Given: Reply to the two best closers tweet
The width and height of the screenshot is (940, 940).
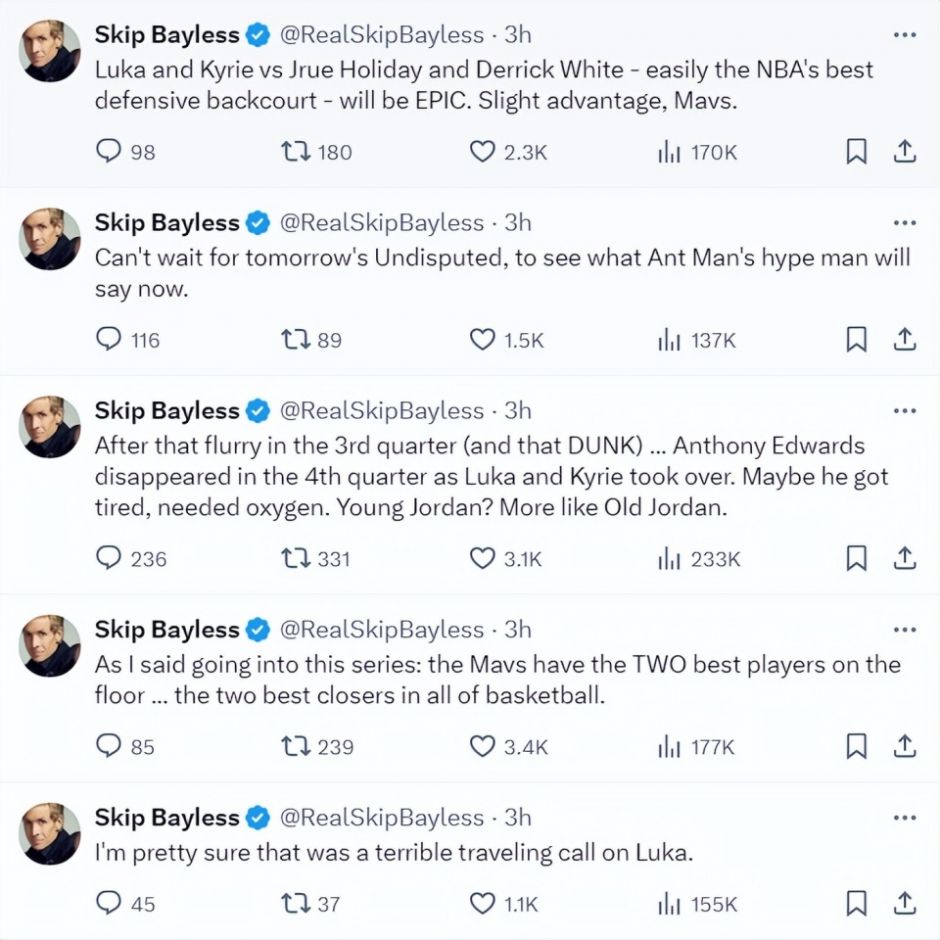Looking at the screenshot, I should coord(108,746).
